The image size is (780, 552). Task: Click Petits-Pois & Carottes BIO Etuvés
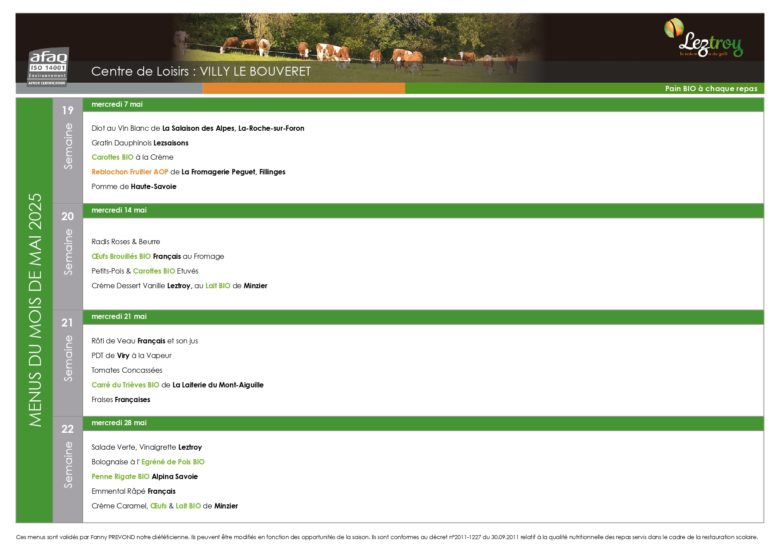(x=145, y=271)
